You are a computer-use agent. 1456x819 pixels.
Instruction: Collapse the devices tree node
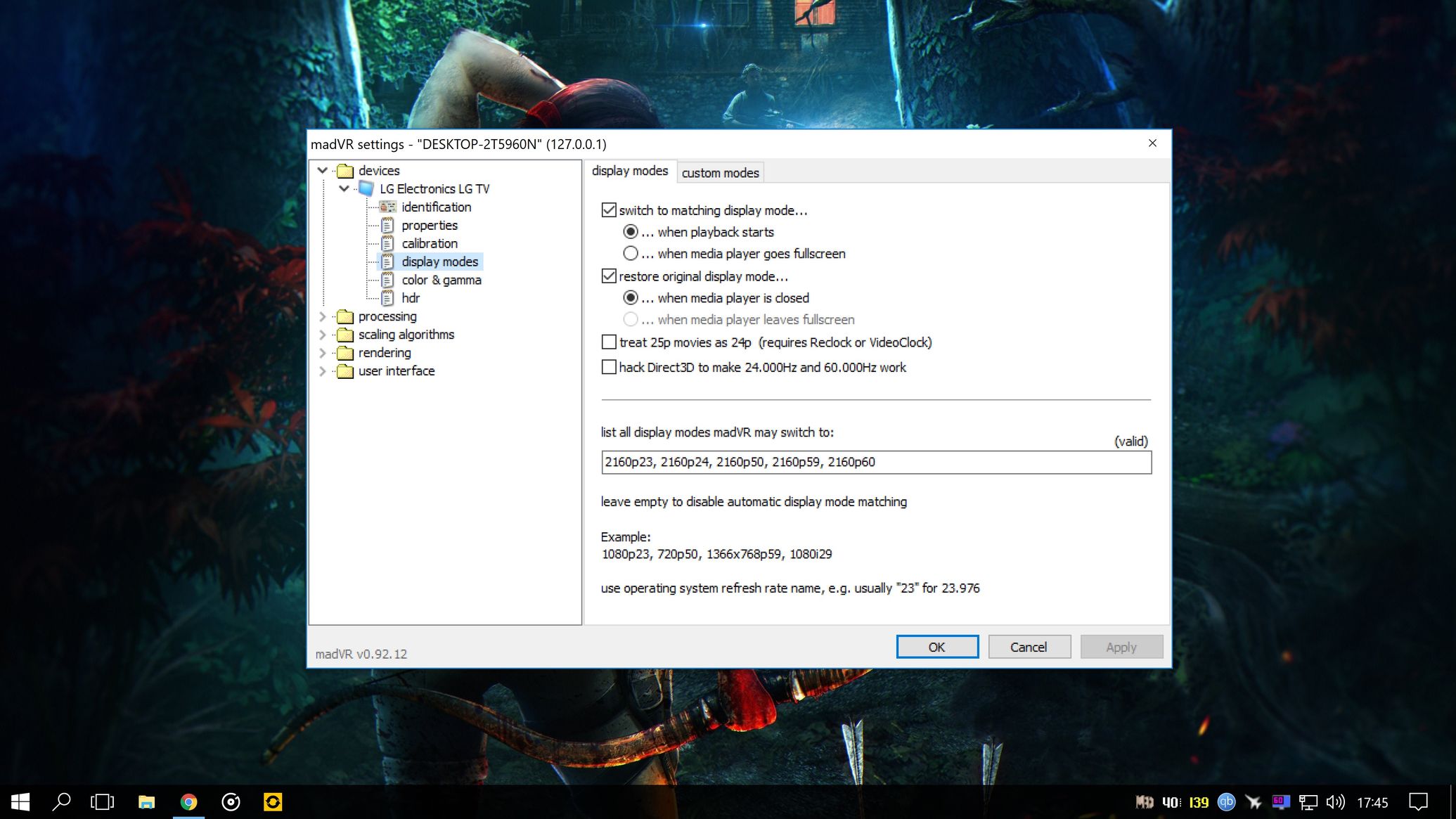tap(323, 170)
